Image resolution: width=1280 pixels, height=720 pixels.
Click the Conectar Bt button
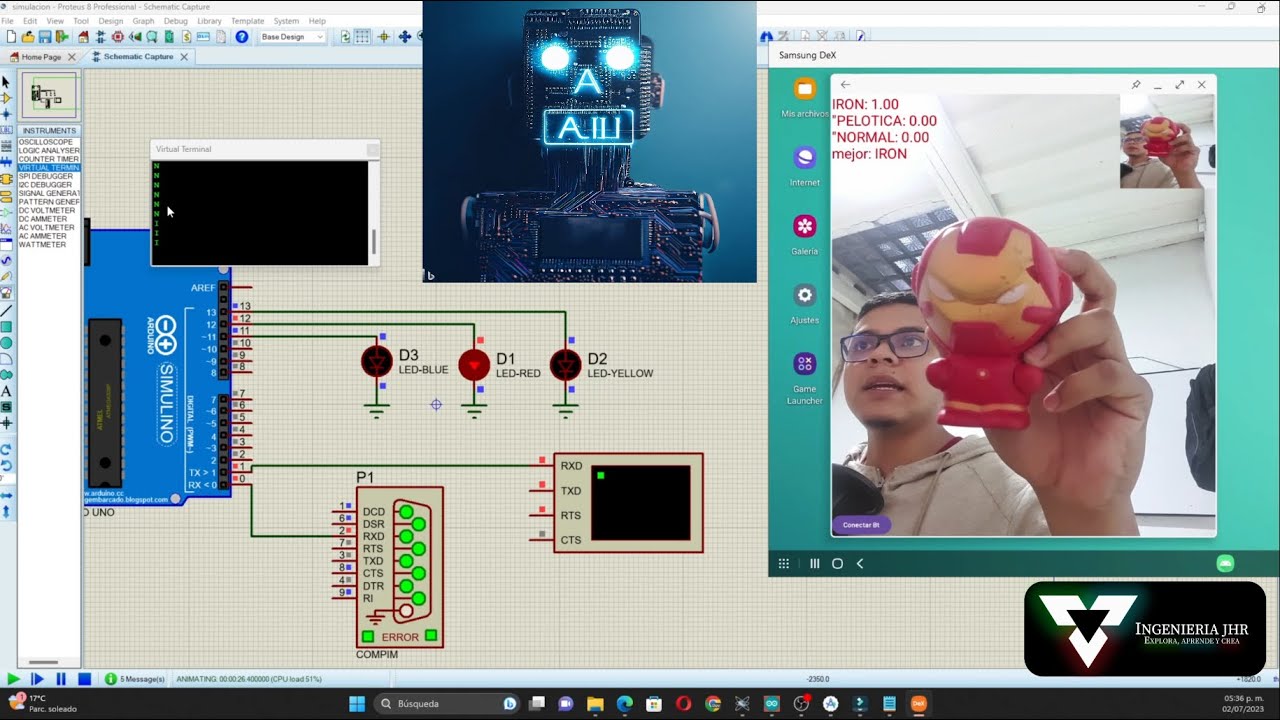click(861, 525)
